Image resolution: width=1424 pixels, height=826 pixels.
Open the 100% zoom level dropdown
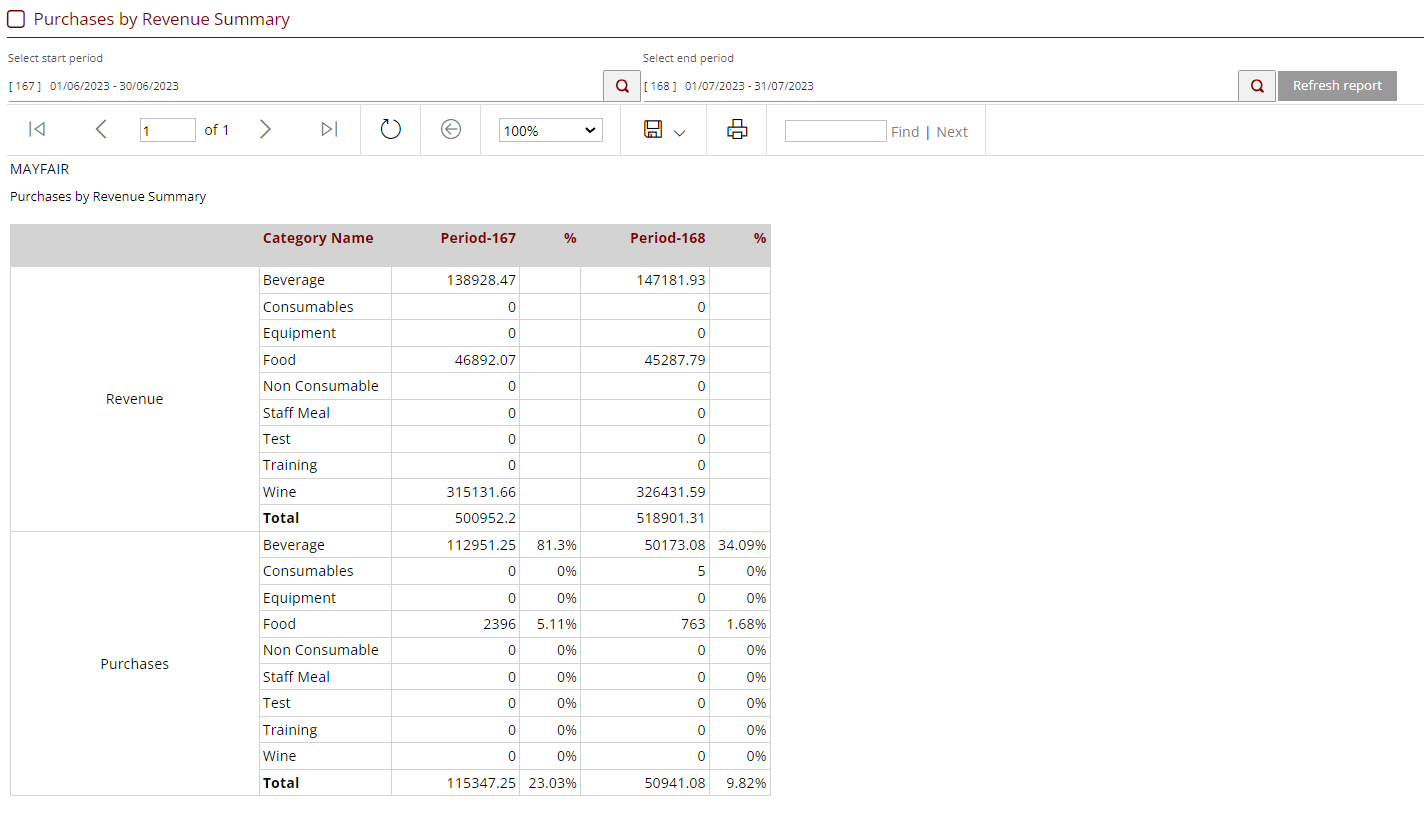coord(550,130)
